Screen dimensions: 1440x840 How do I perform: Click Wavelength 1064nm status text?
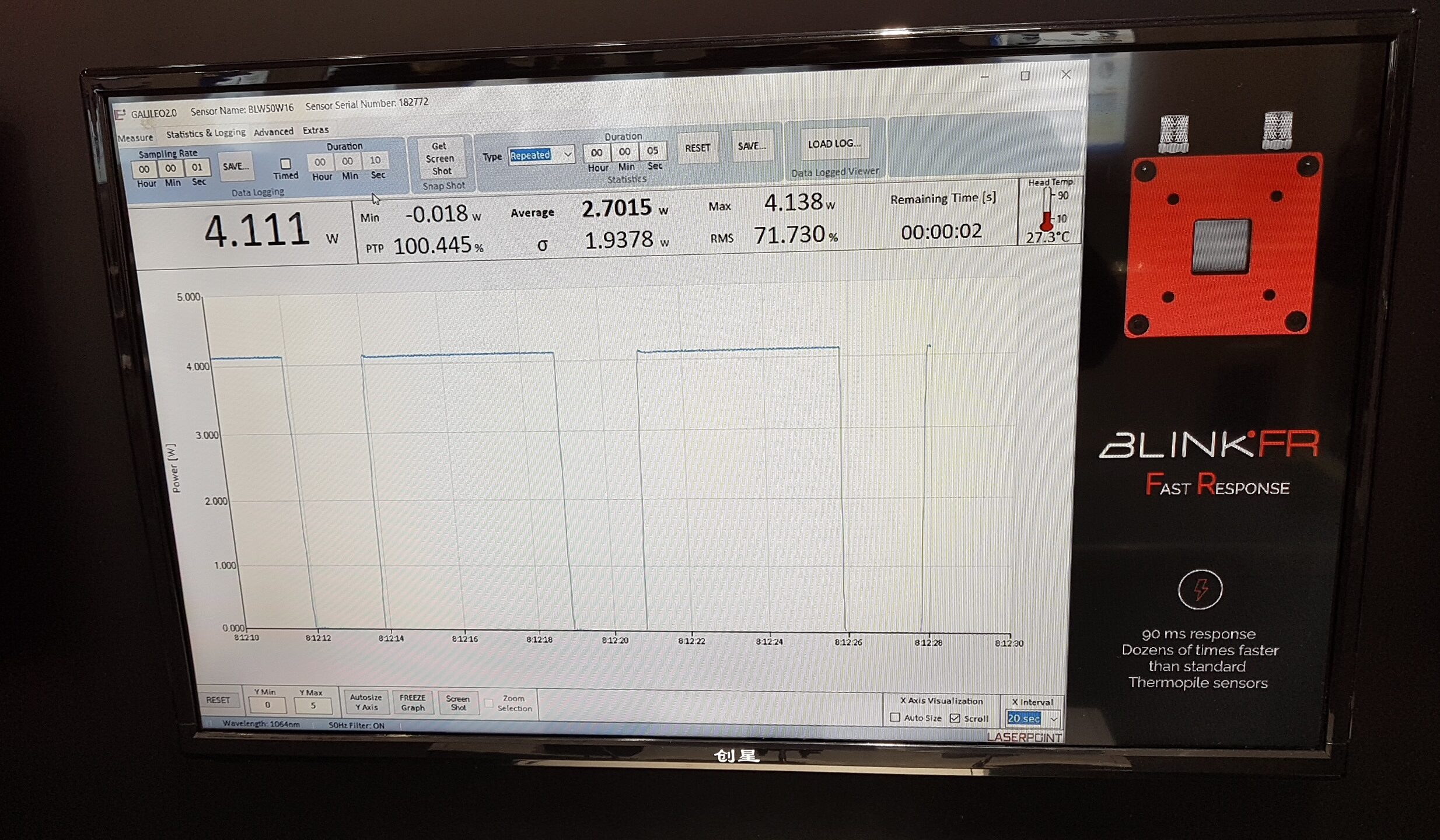point(261,724)
